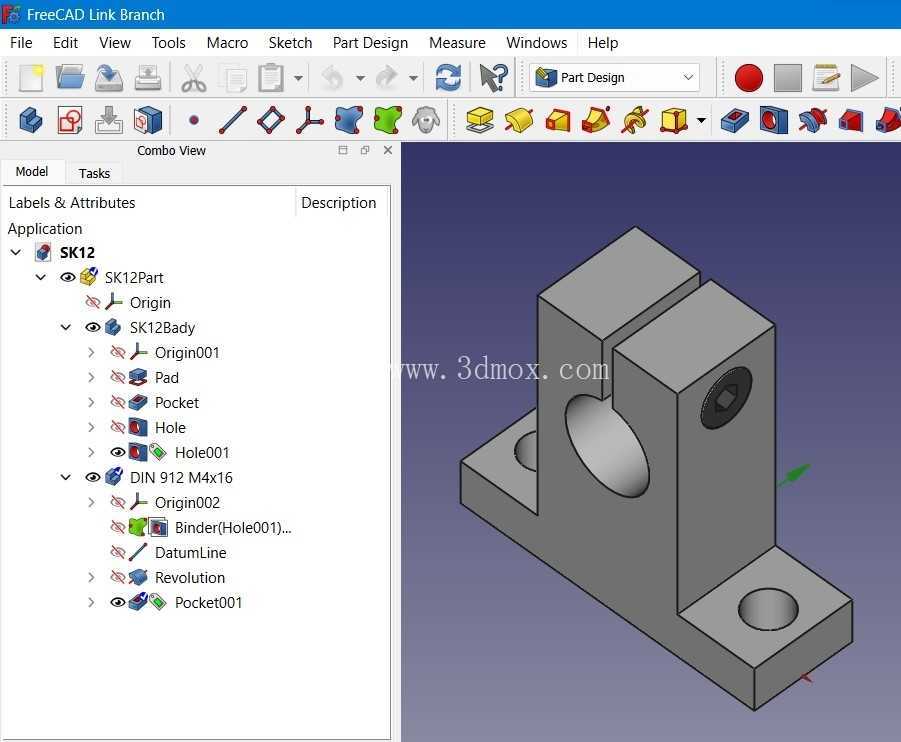Float the Combo View panel

click(x=365, y=150)
